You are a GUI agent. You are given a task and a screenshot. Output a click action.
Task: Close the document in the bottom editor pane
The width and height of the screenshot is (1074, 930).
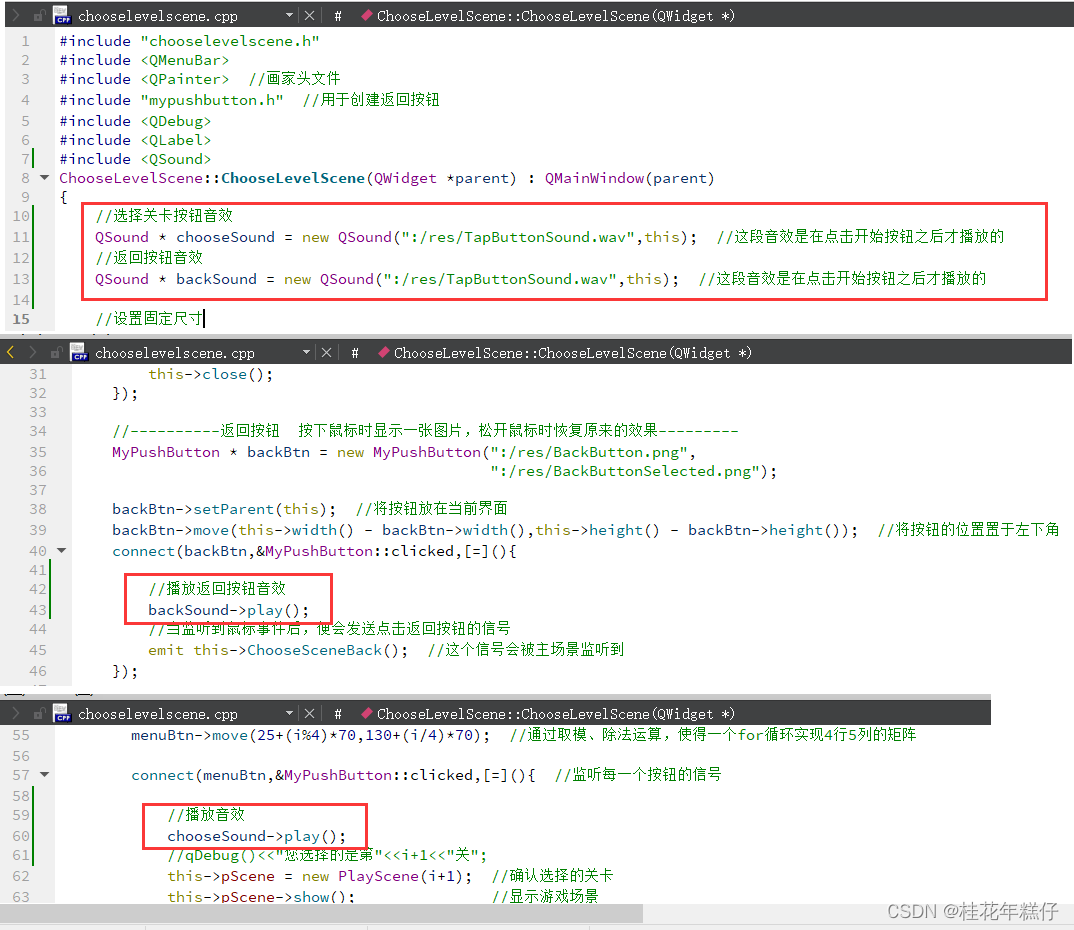[310, 714]
